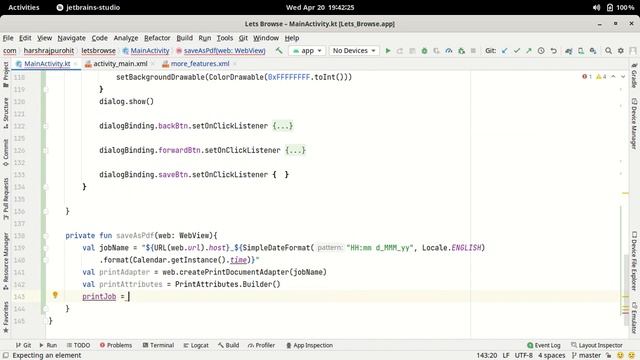
Task: Open the Project side panel
Action: tap(6, 74)
